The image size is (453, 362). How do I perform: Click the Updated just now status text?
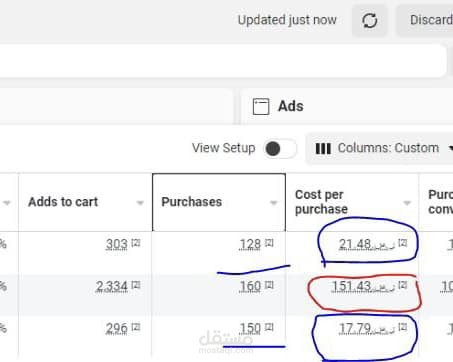click(x=287, y=20)
